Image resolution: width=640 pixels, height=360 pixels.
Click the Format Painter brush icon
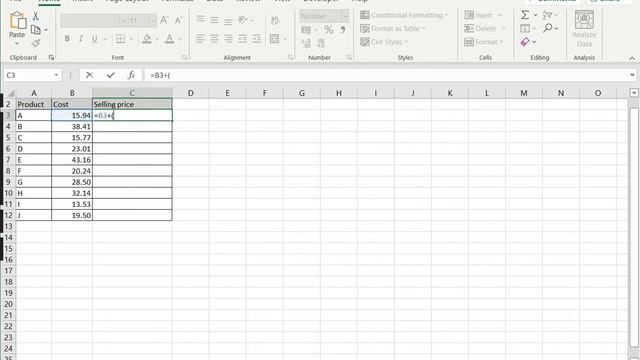pos(36,43)
